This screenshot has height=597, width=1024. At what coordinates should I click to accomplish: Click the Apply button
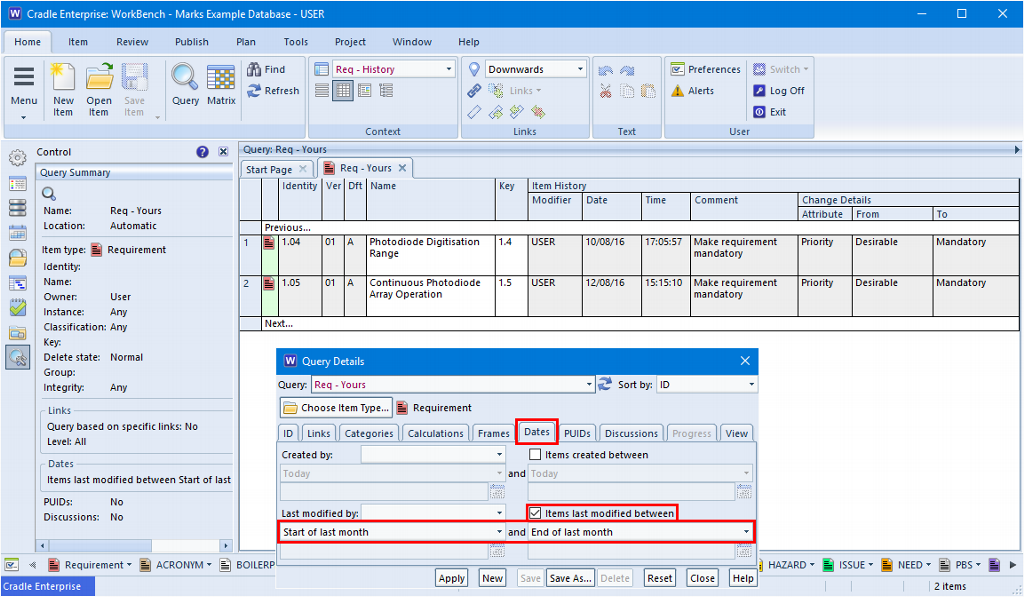pyautogui.click(x=451, y=578)
